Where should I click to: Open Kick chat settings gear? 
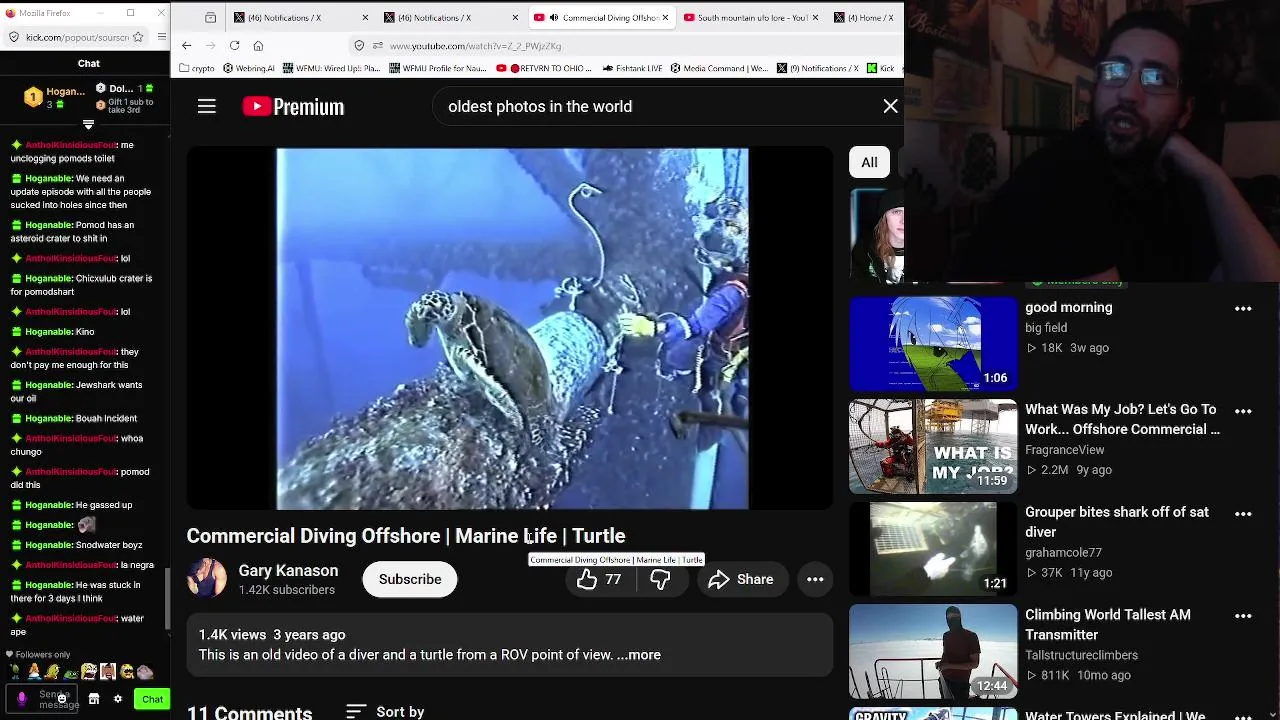pos(117,699)
